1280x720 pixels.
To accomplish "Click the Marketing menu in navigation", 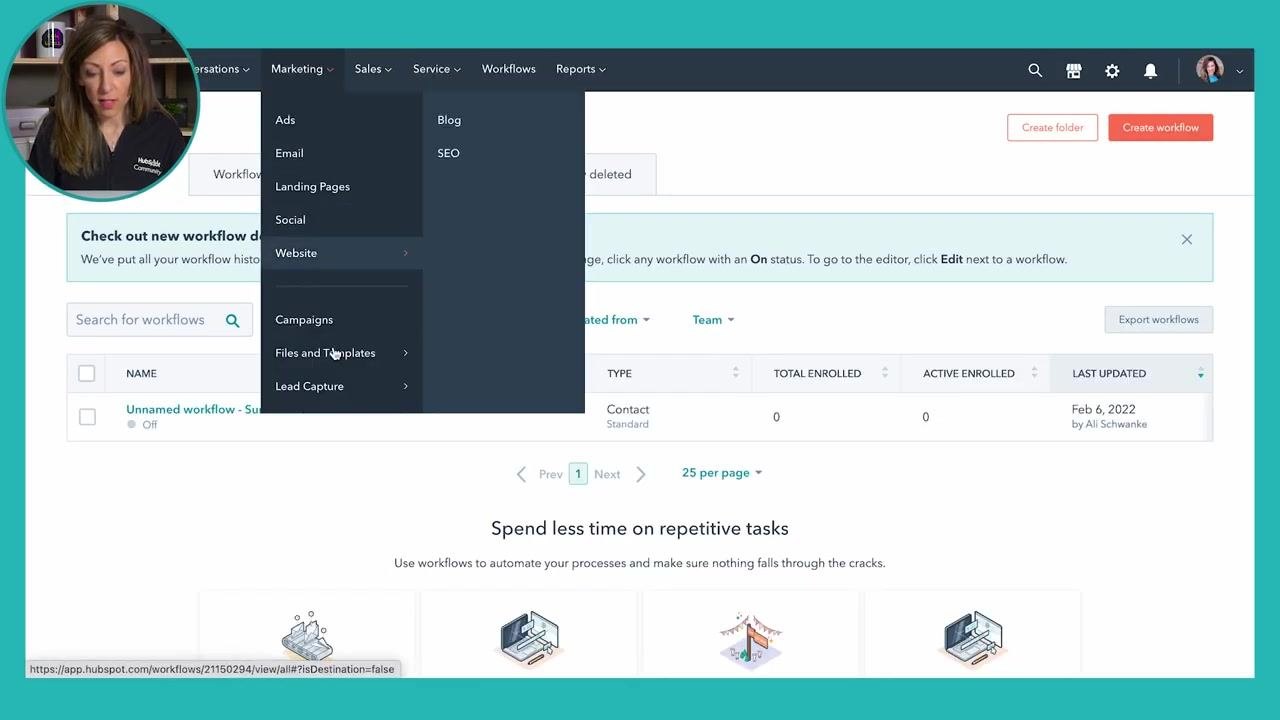I will pos(302,69).
